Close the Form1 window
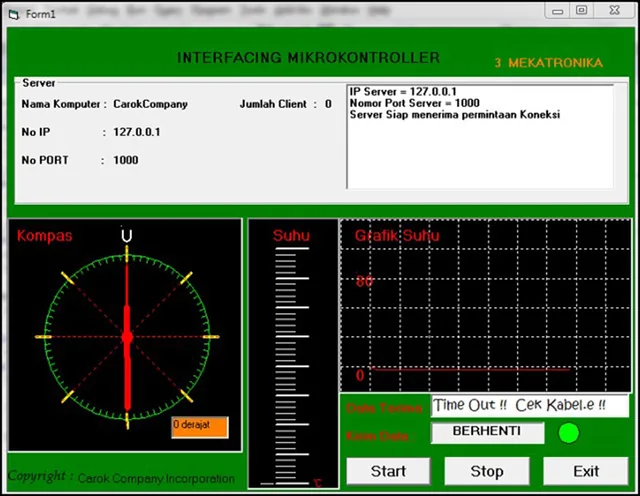Screen dimensions: 640x496 (615, 10)
